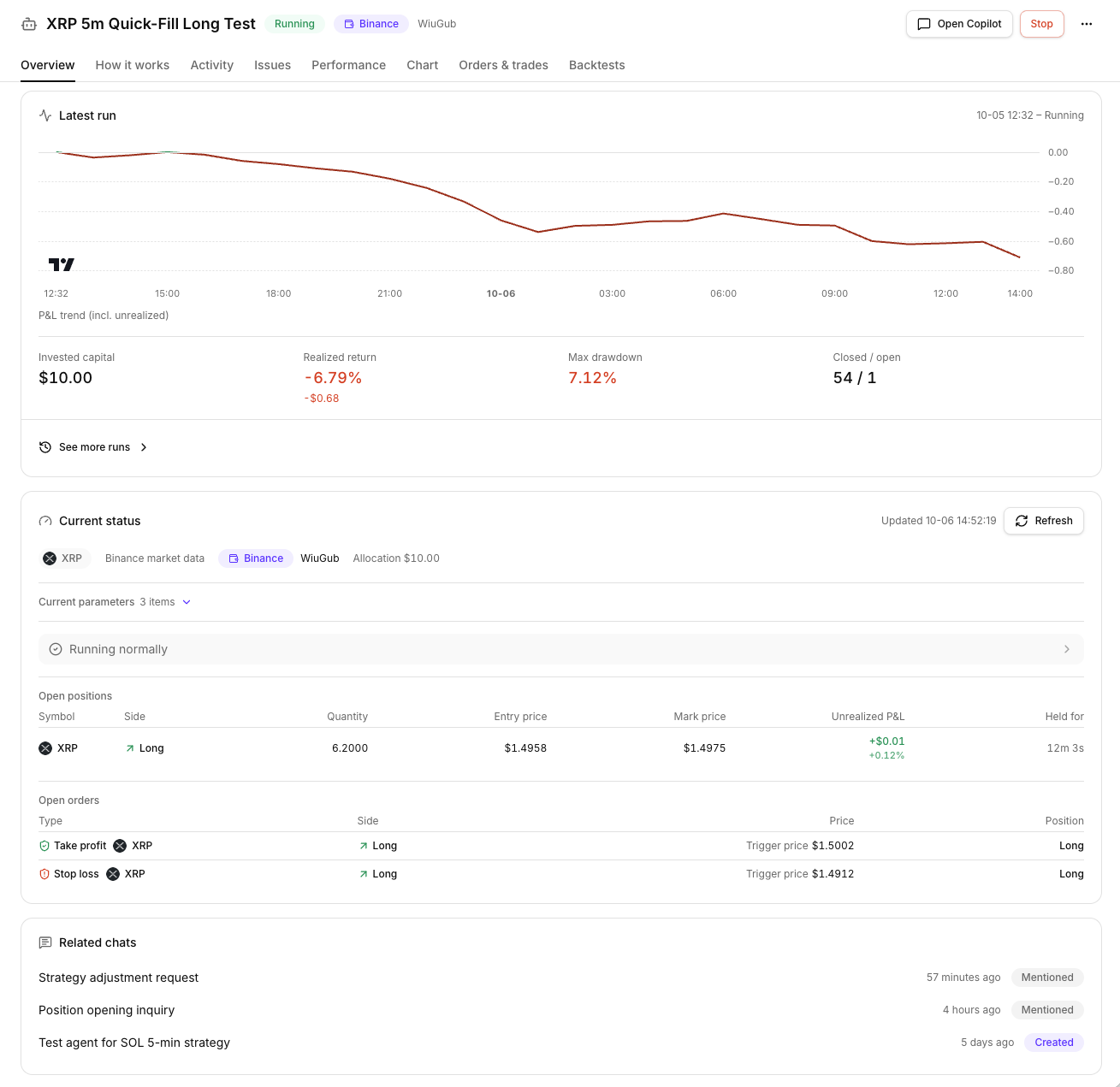The width and height of the screenshot is (1120, 1087).
Task: Open the Backtests tab
Action: click(x=597, y=65)
